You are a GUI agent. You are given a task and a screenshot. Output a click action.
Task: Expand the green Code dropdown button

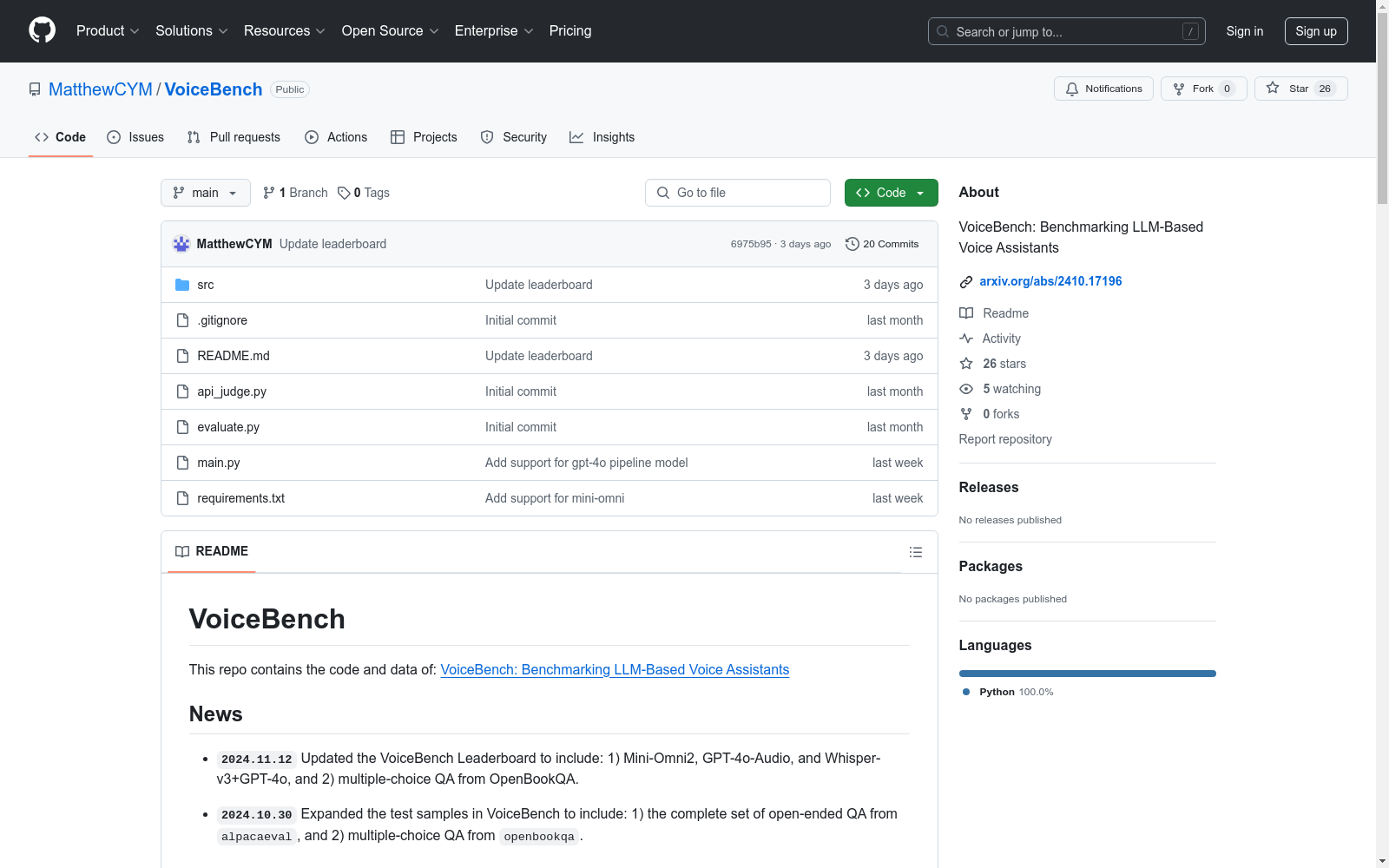pos(891,193)
